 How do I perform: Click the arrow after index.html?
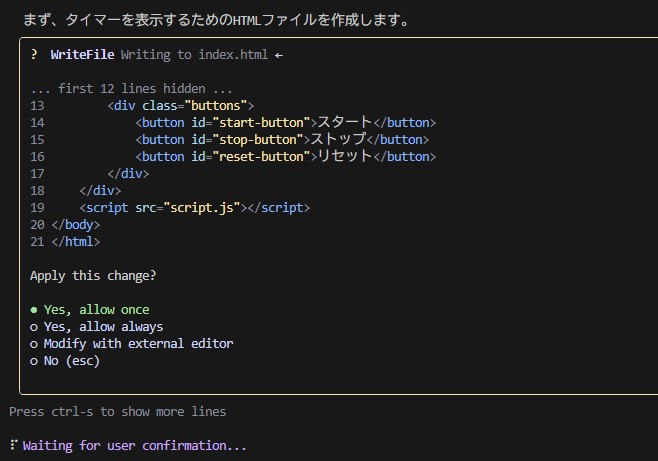point(279,55)
